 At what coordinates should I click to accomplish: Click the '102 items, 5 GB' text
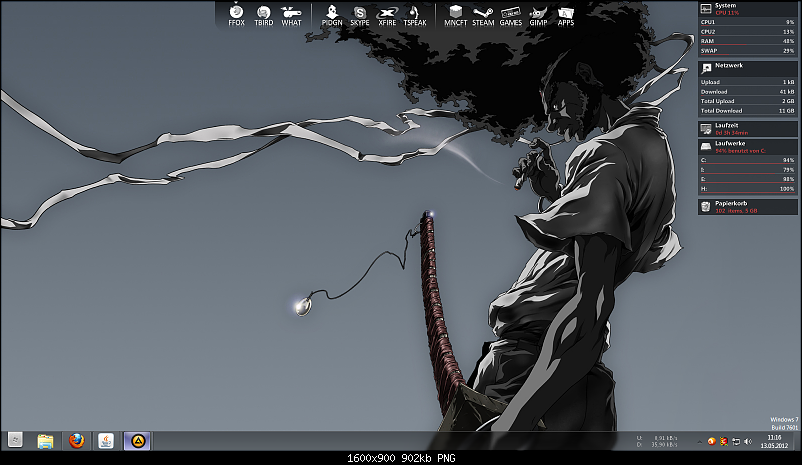[736, 211]
